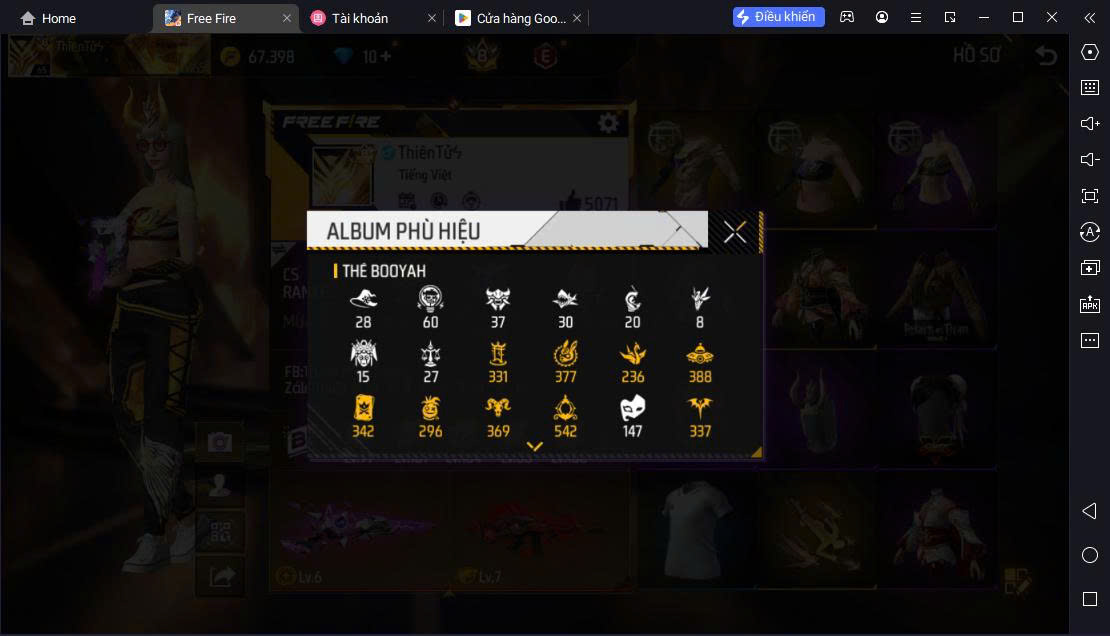
Task: Select the scales badge showing 27
Action: click(x=430, y=362)
